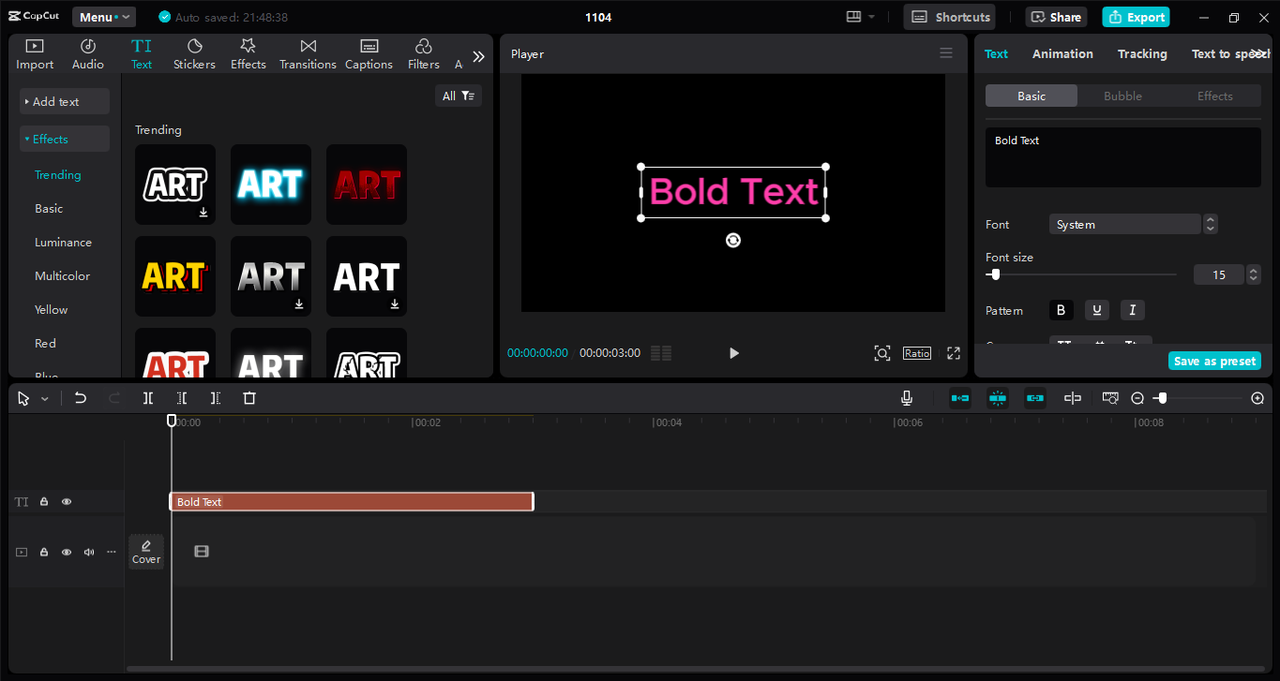Viewport: 1280px width, 681px height.
Task: Open the Filters panel
Action: coord(423,54)
